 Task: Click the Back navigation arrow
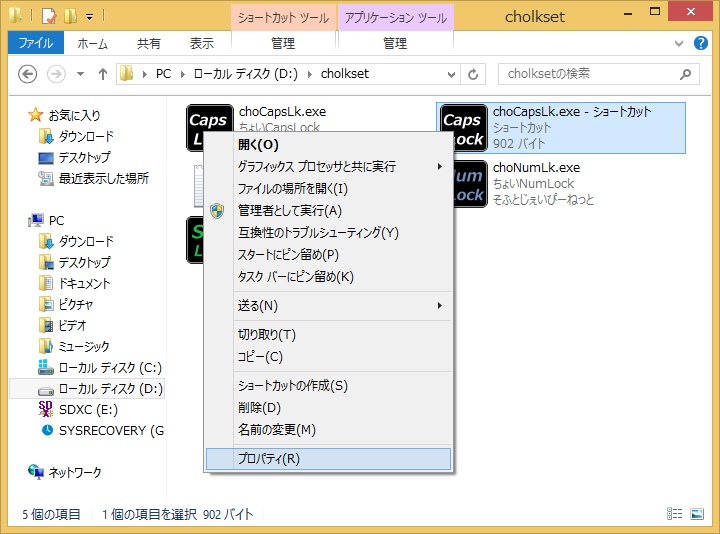coord(28,74)
